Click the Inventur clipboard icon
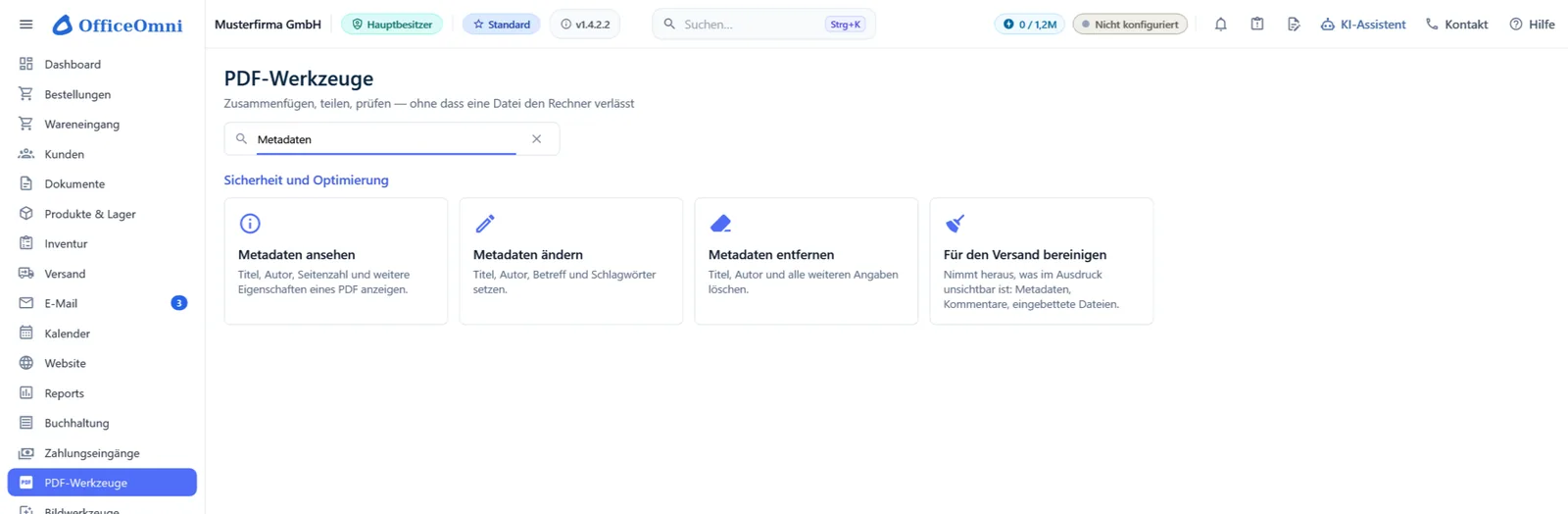Viewport: 1568px width, 514px height. 26,243
